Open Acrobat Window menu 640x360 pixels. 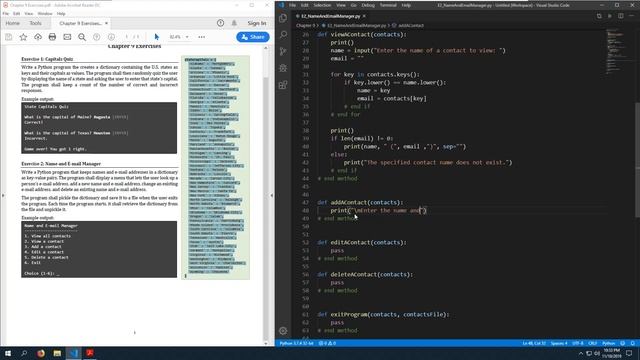(x=45, y=13)
